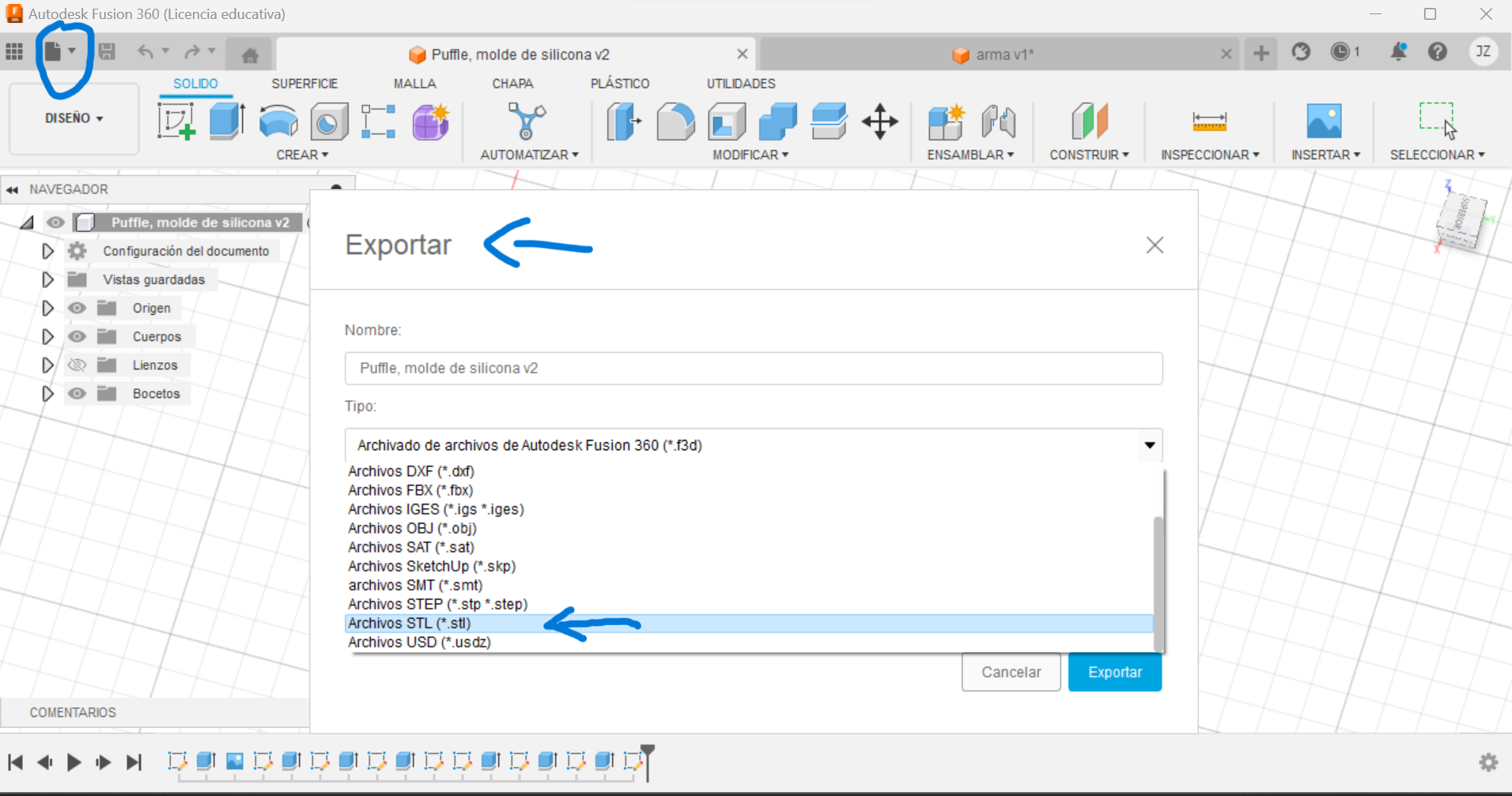Open the MODIFICAR dropdown menu
The width and height of the screenshot is (1512, 796).
[750, 155]
